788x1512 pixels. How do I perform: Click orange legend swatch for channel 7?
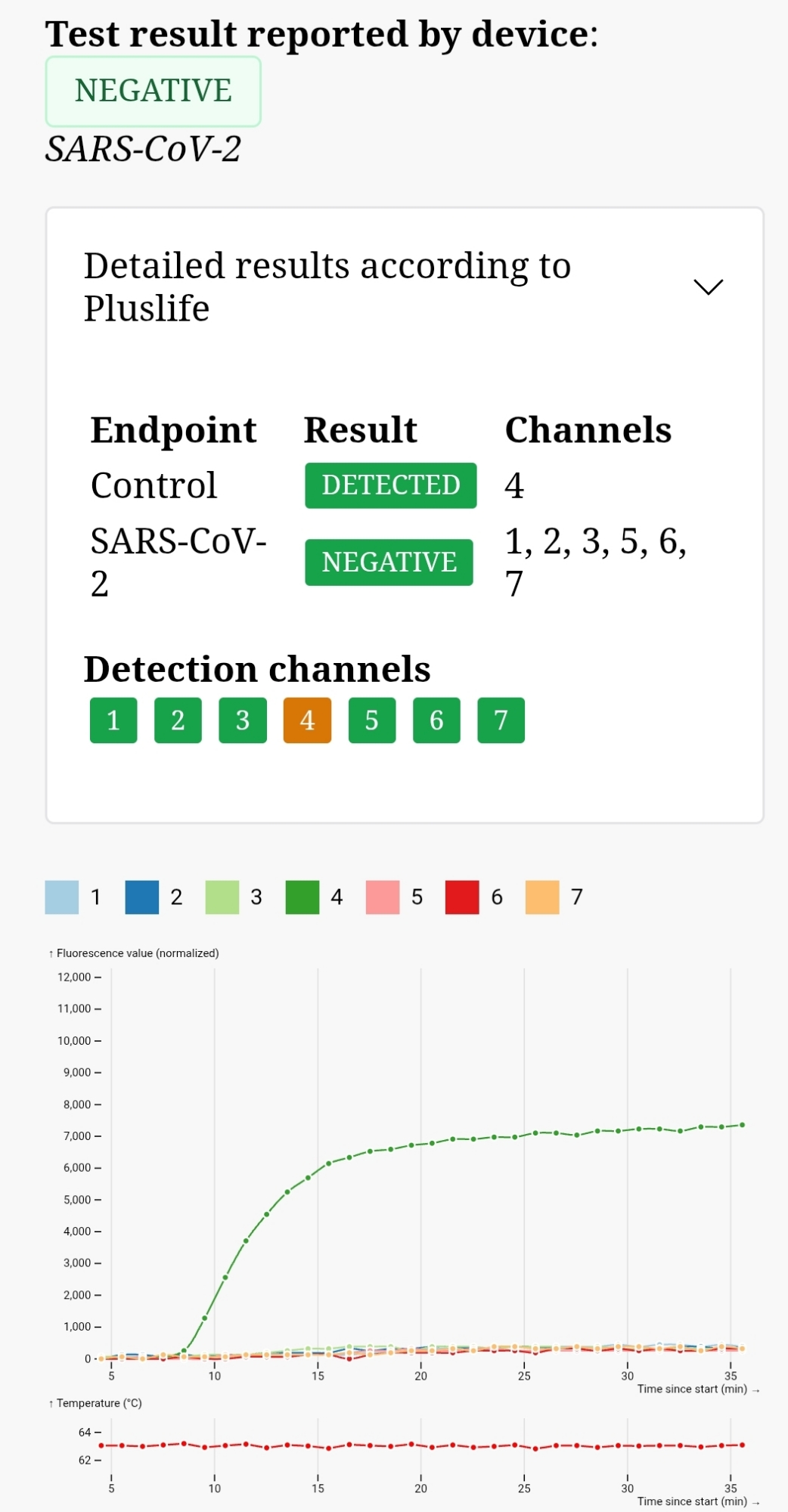(x=542, y=897)
